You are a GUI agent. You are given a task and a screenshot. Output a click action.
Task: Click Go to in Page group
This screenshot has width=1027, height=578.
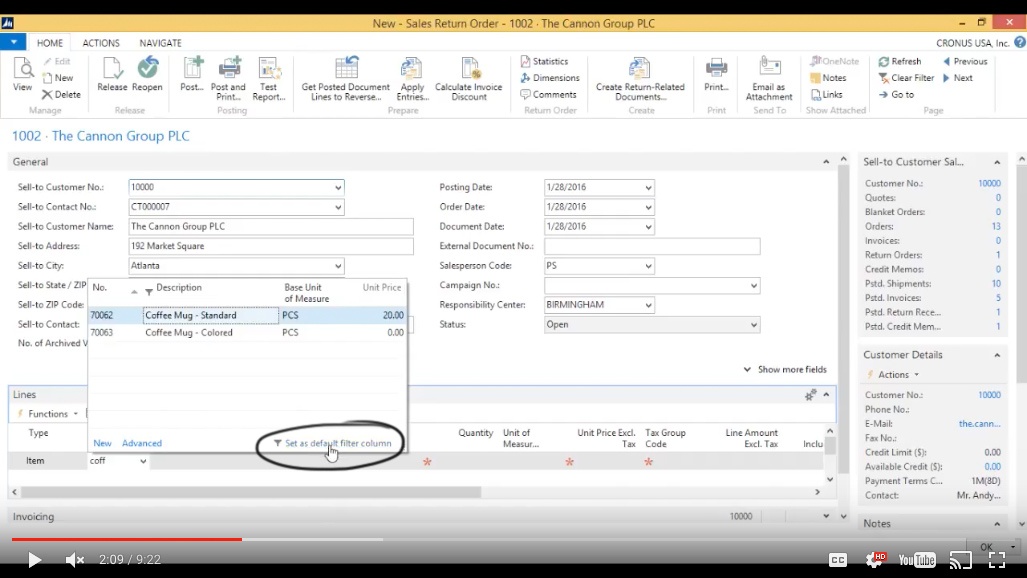[x=896, y=94]
